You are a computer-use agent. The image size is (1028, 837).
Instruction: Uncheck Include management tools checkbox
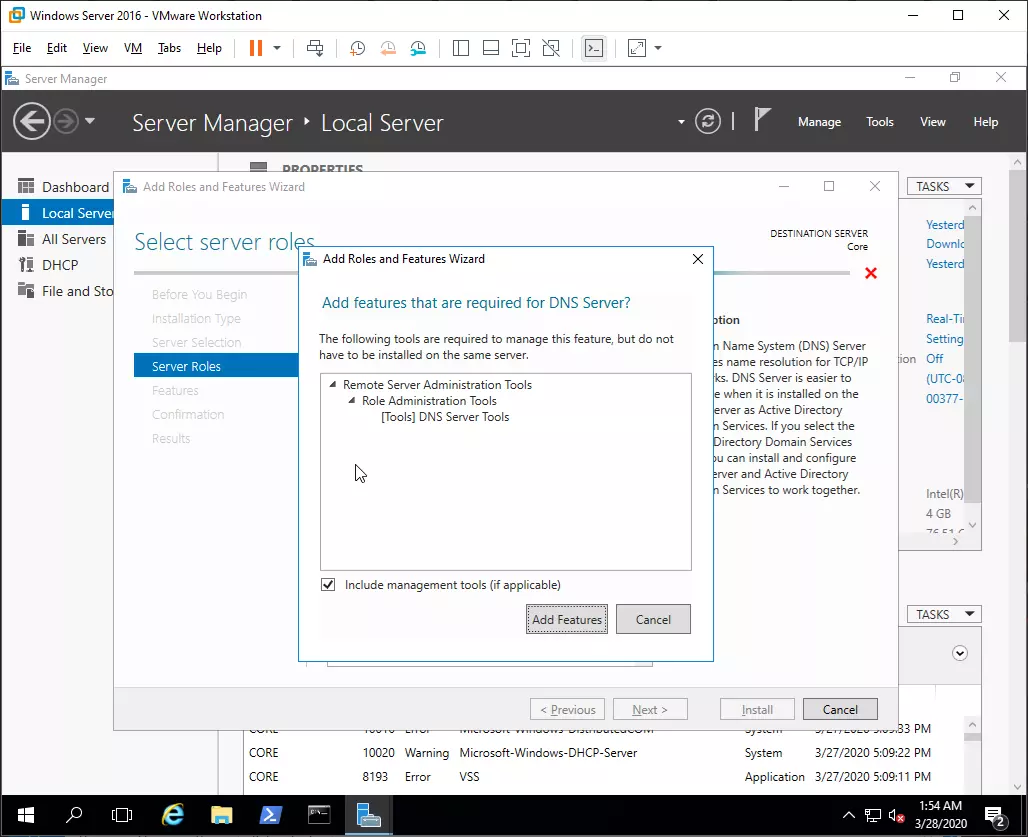[328, 585]
